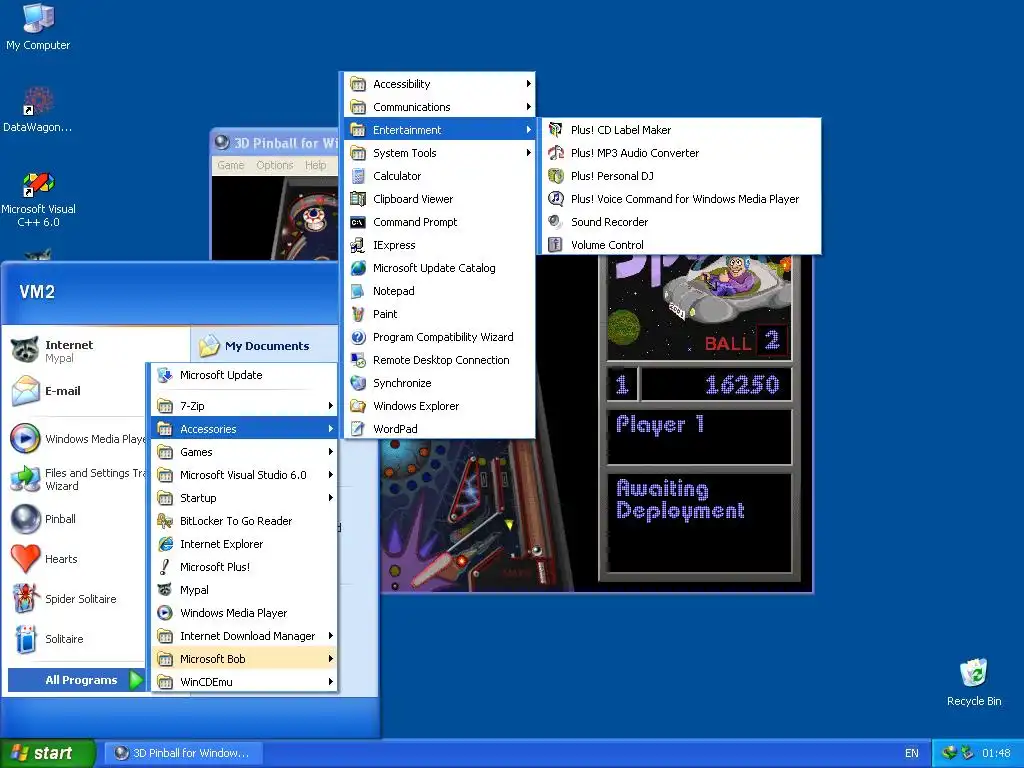Expand Internet Download Manager folder
Screen dimensions: 1024x768
tap(245, 636)
